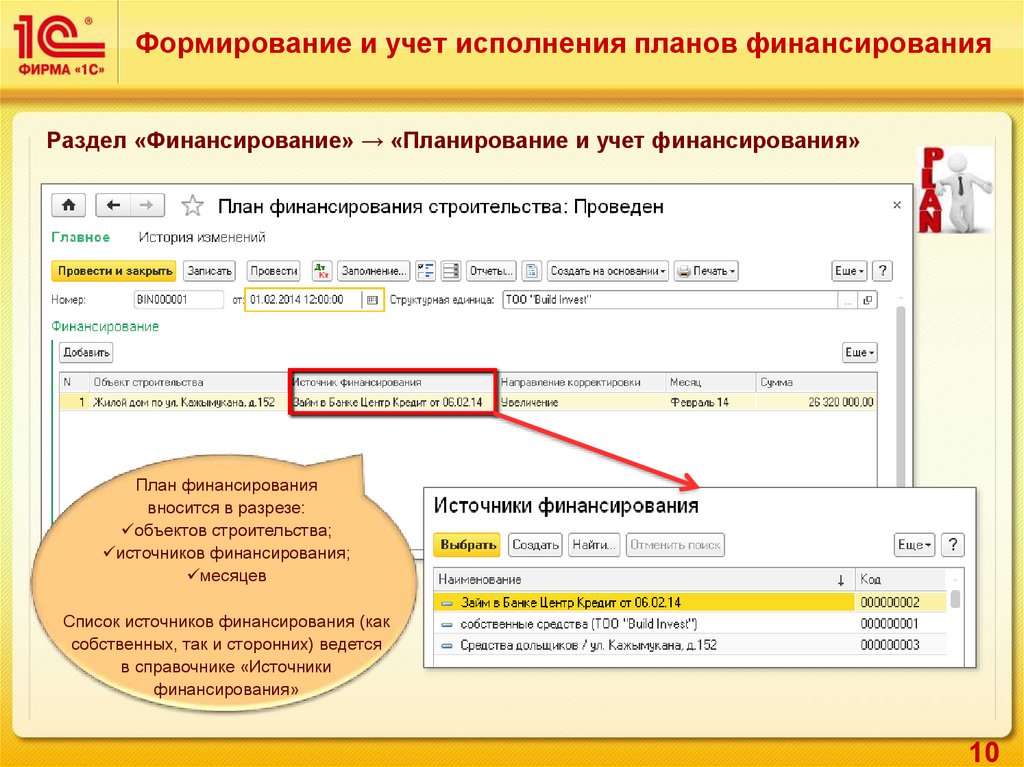Screen dimensions: 1024x767
Task: Open the Еще menu in the sources window
Action: (914, 545)
